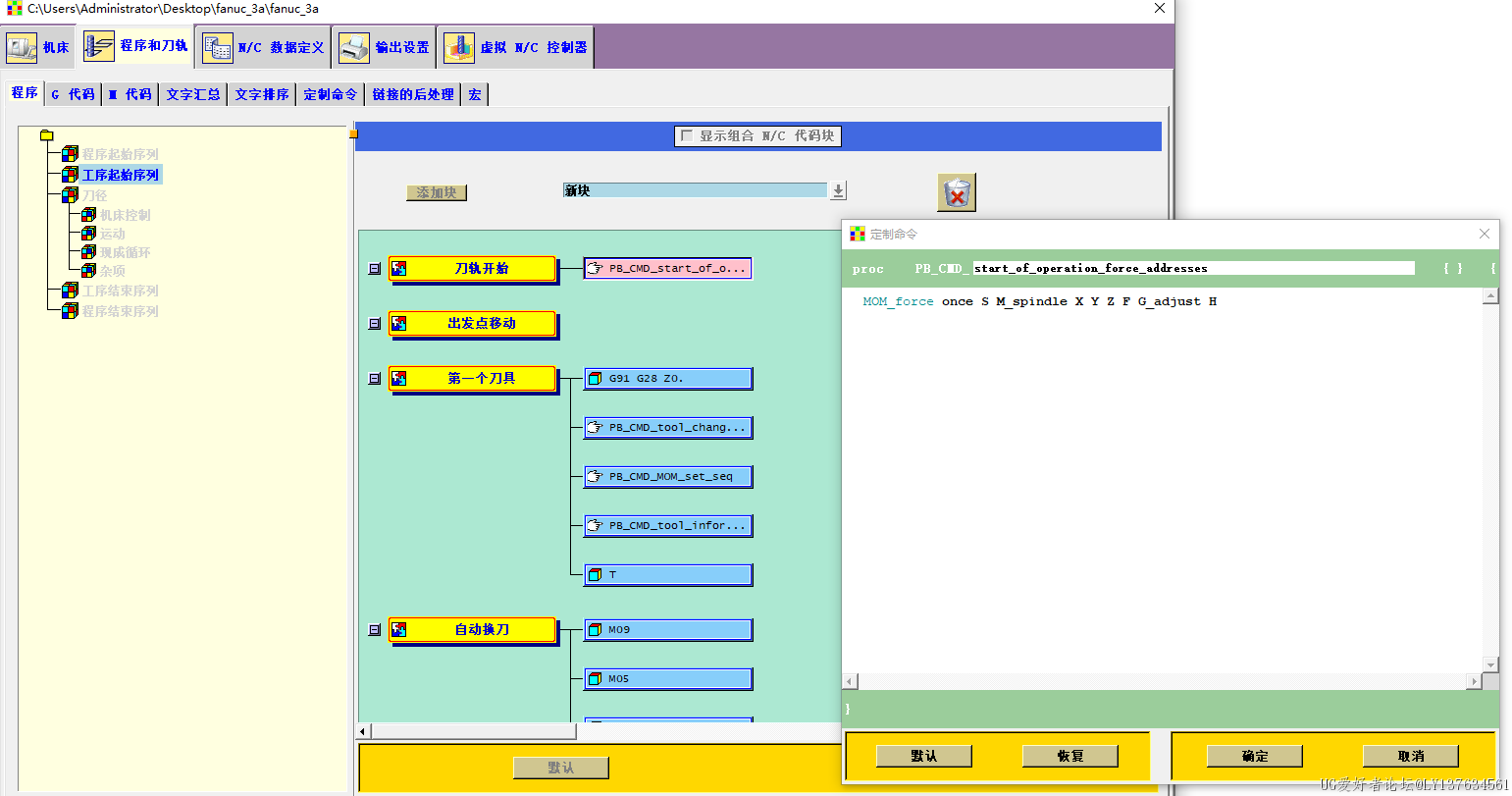1512x796 pixels.
Task: Select the M05 block
Action: click(x=668, y=679)
